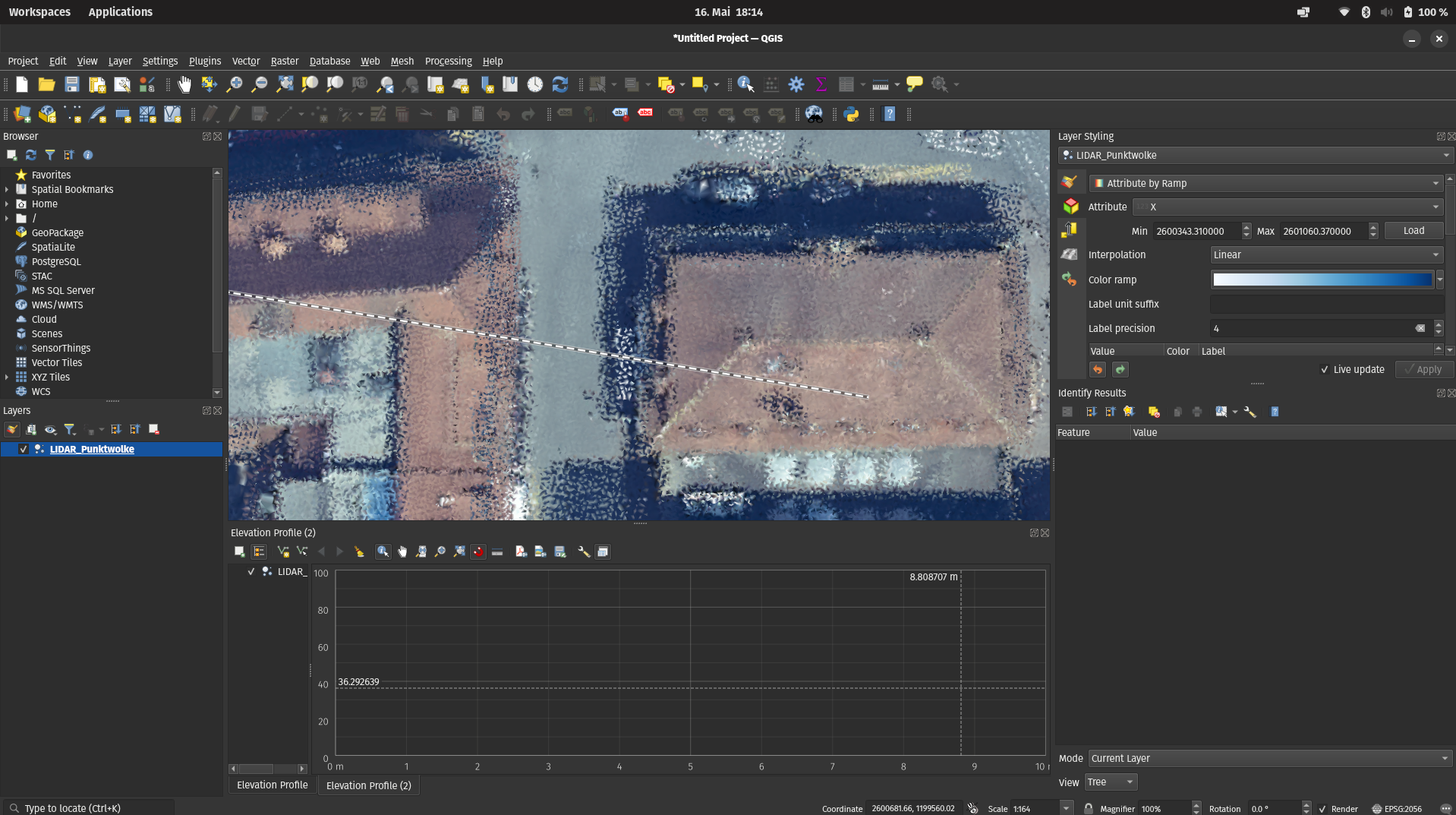Image resolution: width=1456 pixels, height=815 pixels.
Task: Click the blue color ramp bar
Action: (1322, 280)
